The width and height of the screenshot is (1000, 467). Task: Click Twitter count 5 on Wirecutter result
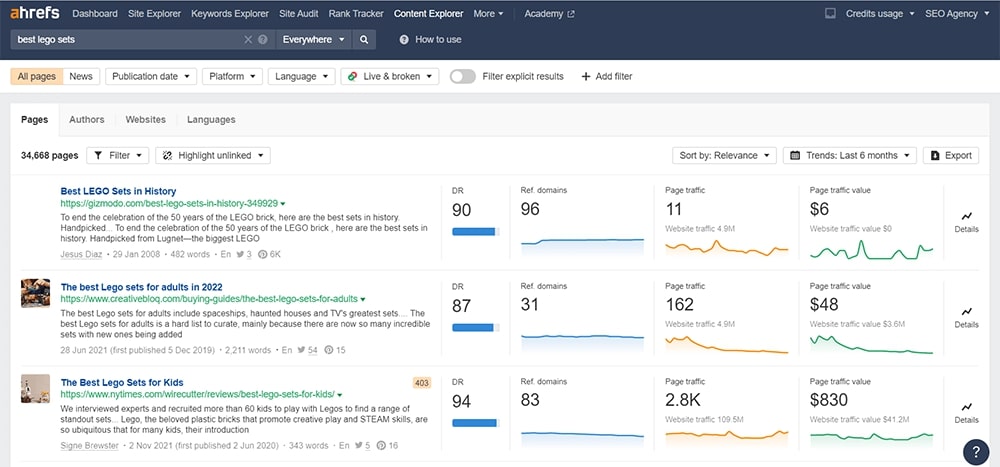click(362, 445)
